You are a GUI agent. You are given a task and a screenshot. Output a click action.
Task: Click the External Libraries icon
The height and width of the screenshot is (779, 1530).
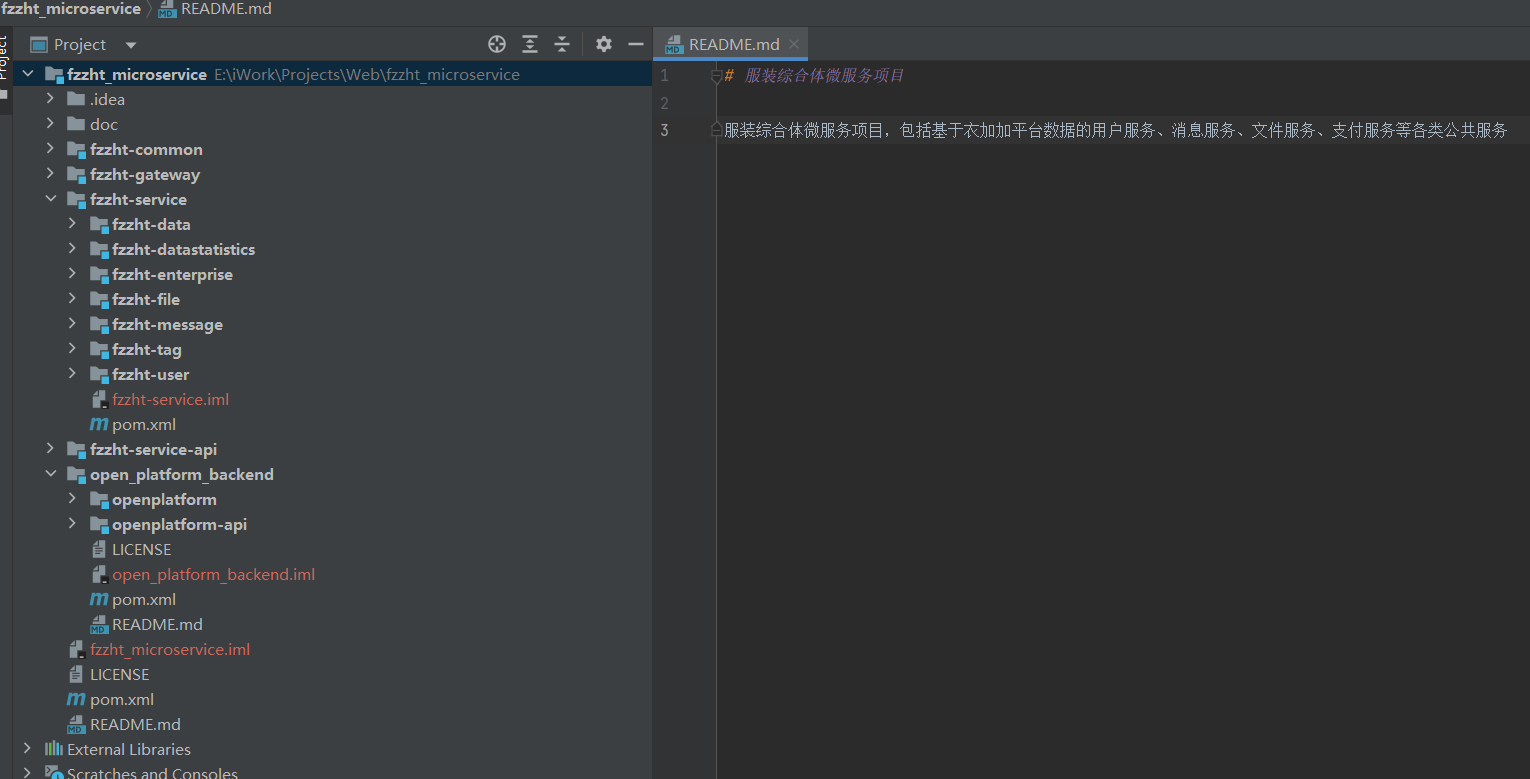coord(53,749)
